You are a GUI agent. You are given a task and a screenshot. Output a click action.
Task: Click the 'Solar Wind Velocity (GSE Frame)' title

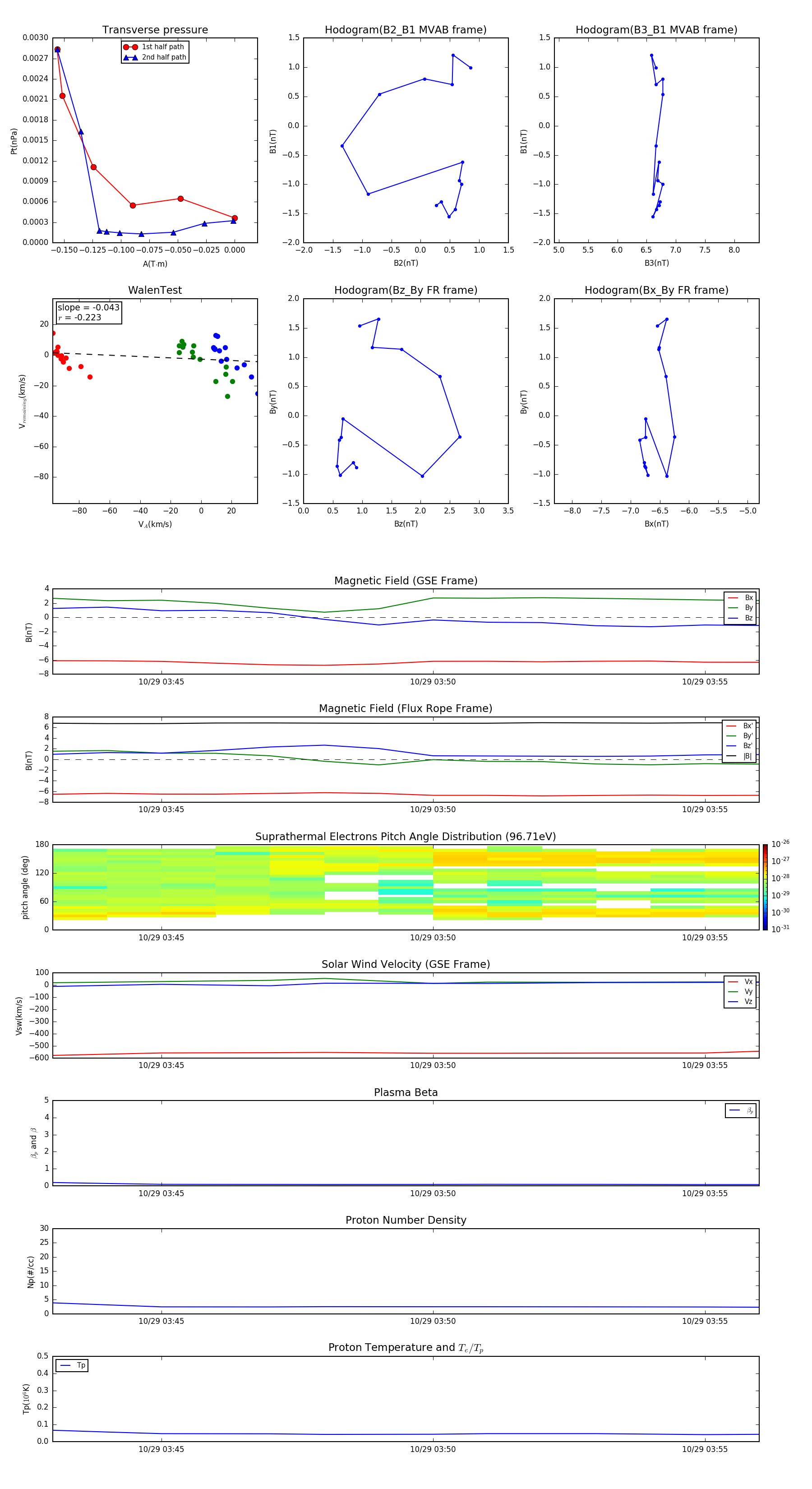(406, 965)
